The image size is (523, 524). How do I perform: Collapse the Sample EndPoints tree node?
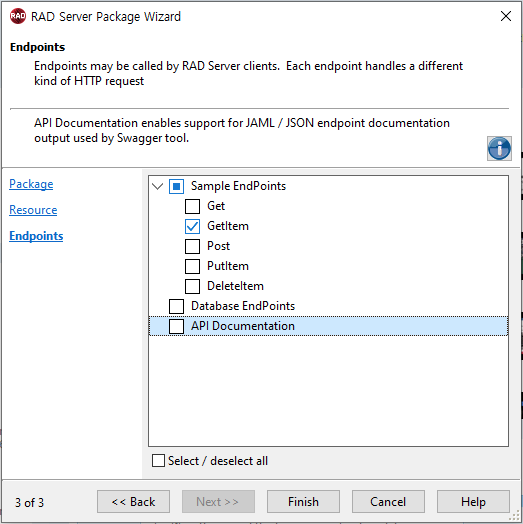157,186
